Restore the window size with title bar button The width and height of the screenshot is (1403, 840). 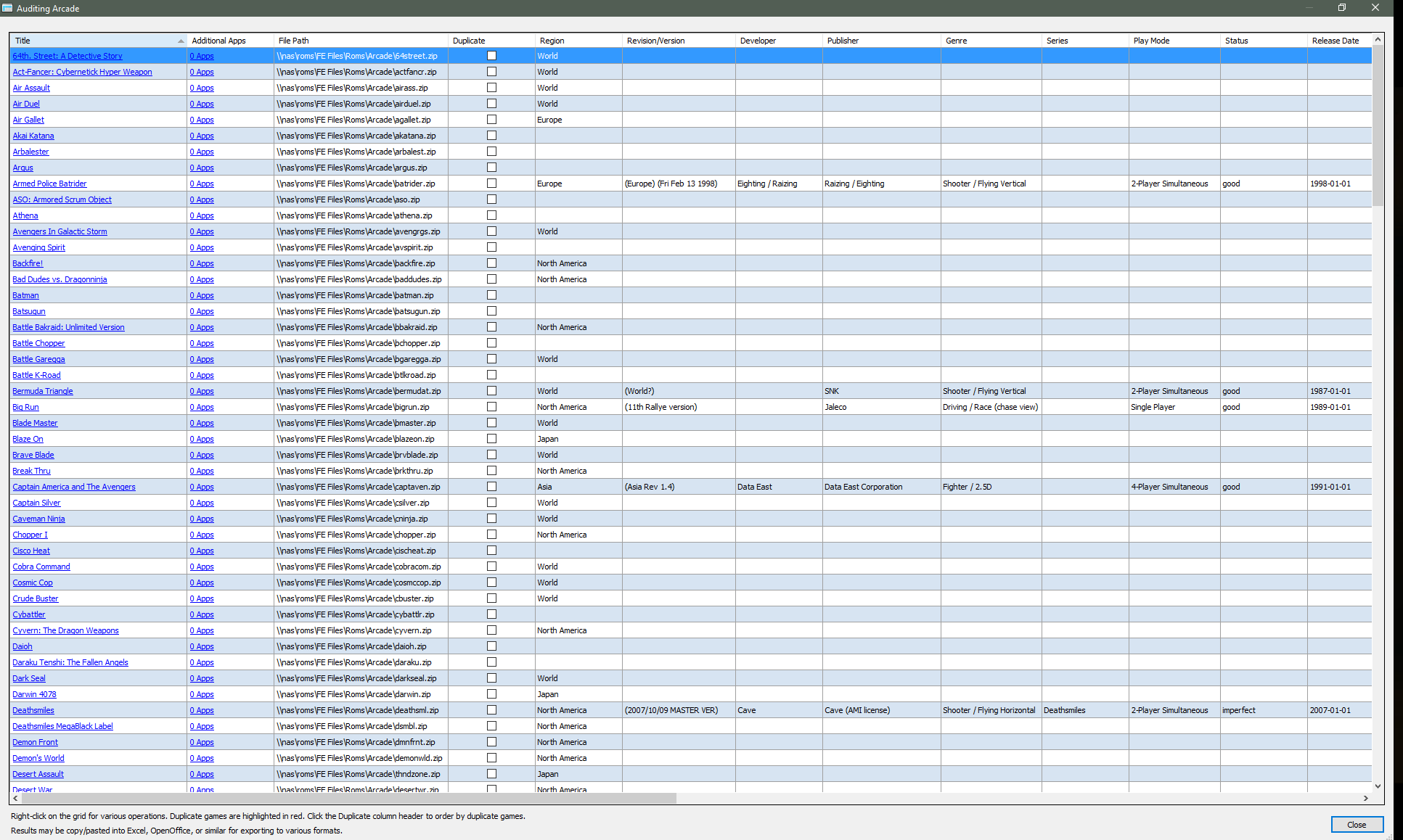1341,8
